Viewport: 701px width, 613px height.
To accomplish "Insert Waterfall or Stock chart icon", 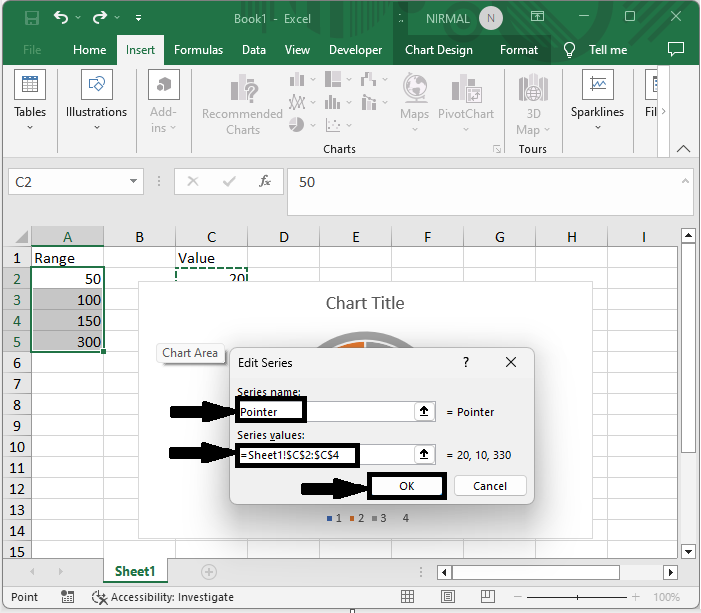I will [369, 80].
